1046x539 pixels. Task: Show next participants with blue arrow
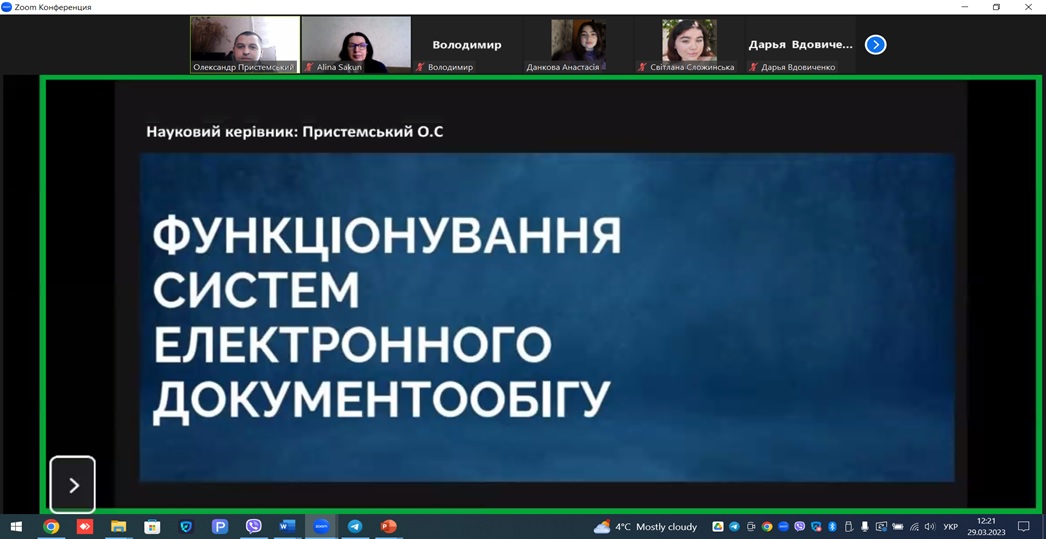pyautogui.click(x=875, y=45)
